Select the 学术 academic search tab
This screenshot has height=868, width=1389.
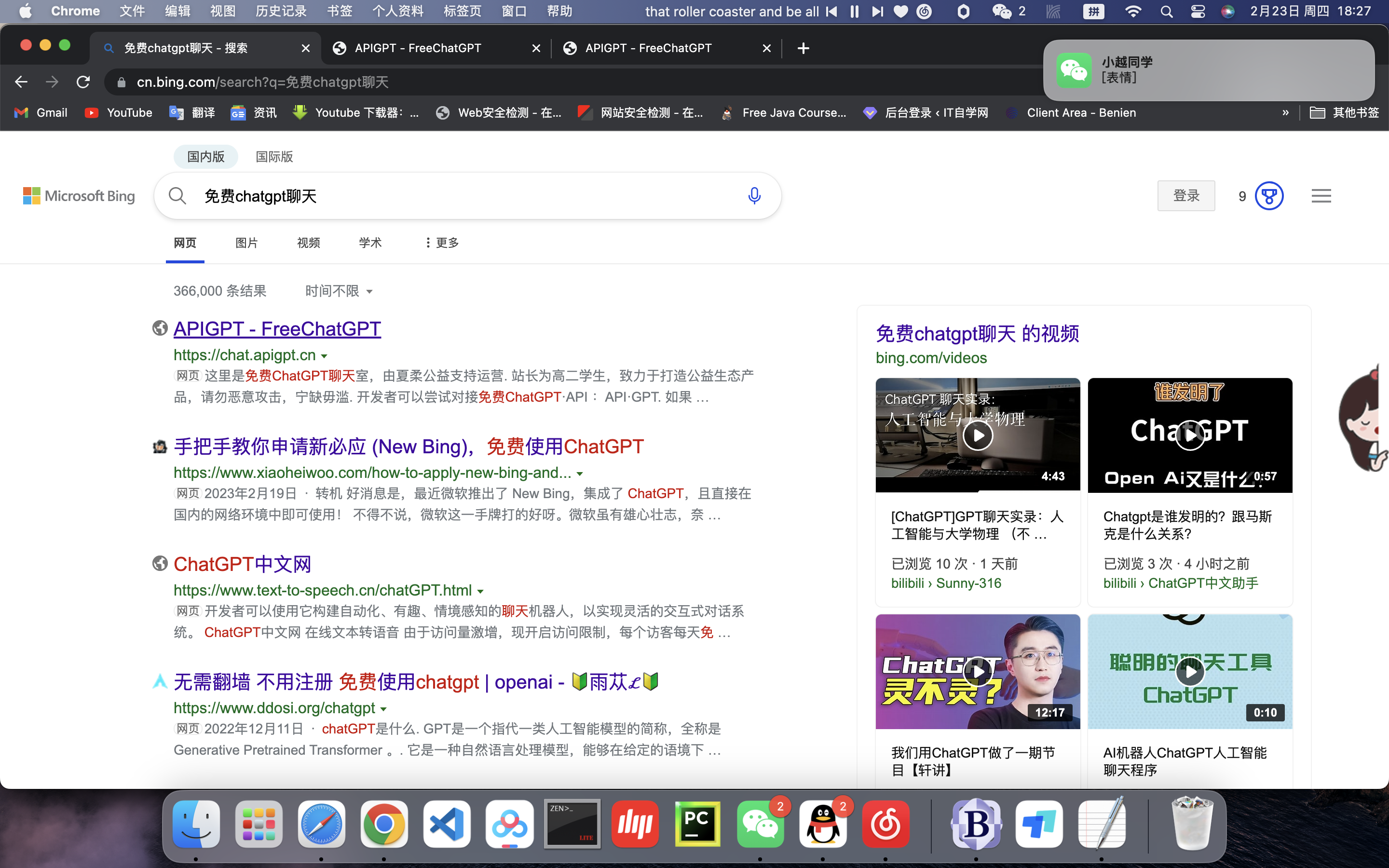click(x=370, y=243)
